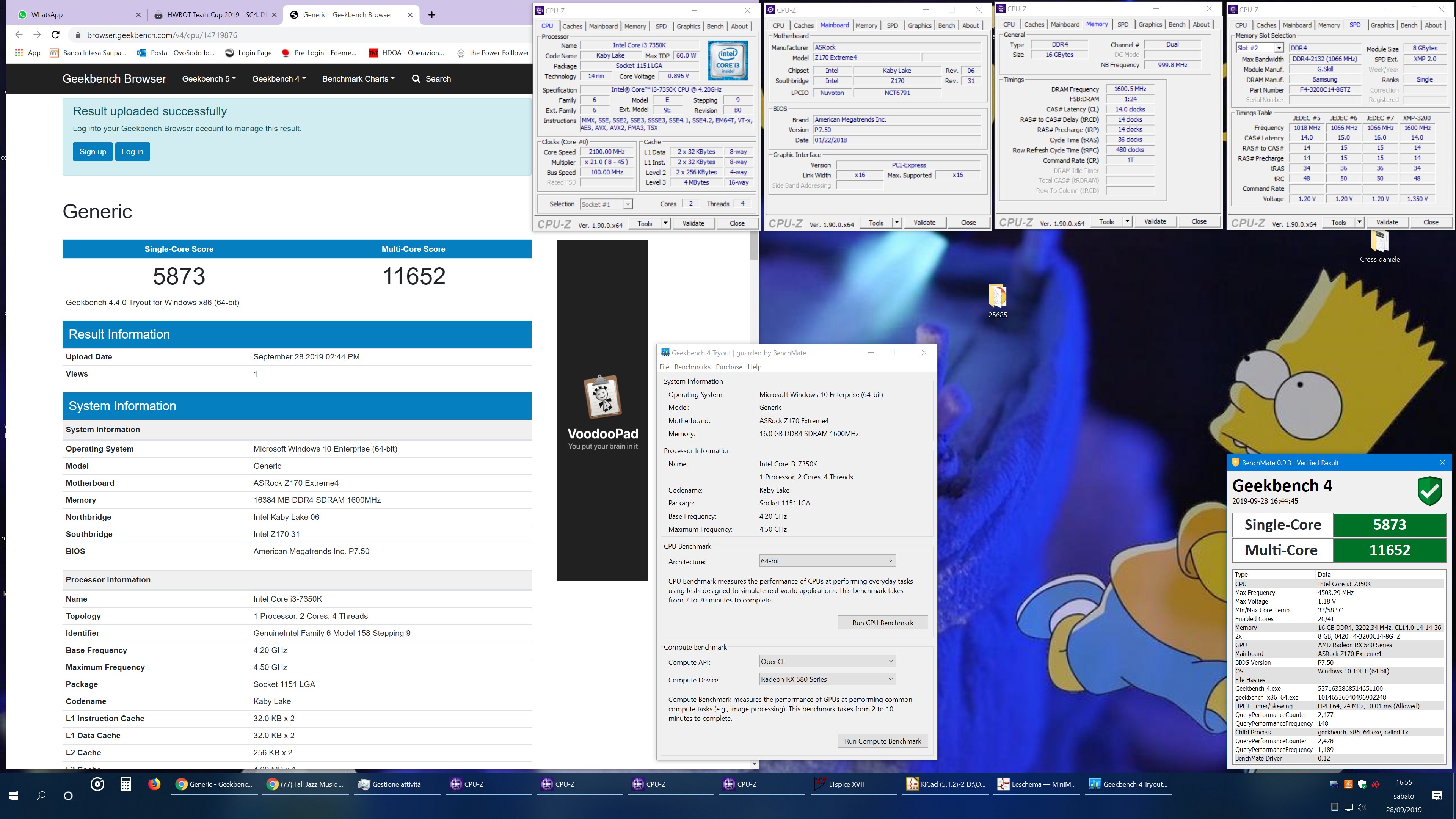Open the Login Page bookmark
Image resolution: width=1456 pixels, height=819 pixels.
pyautogui.click(x=248, y=53)
